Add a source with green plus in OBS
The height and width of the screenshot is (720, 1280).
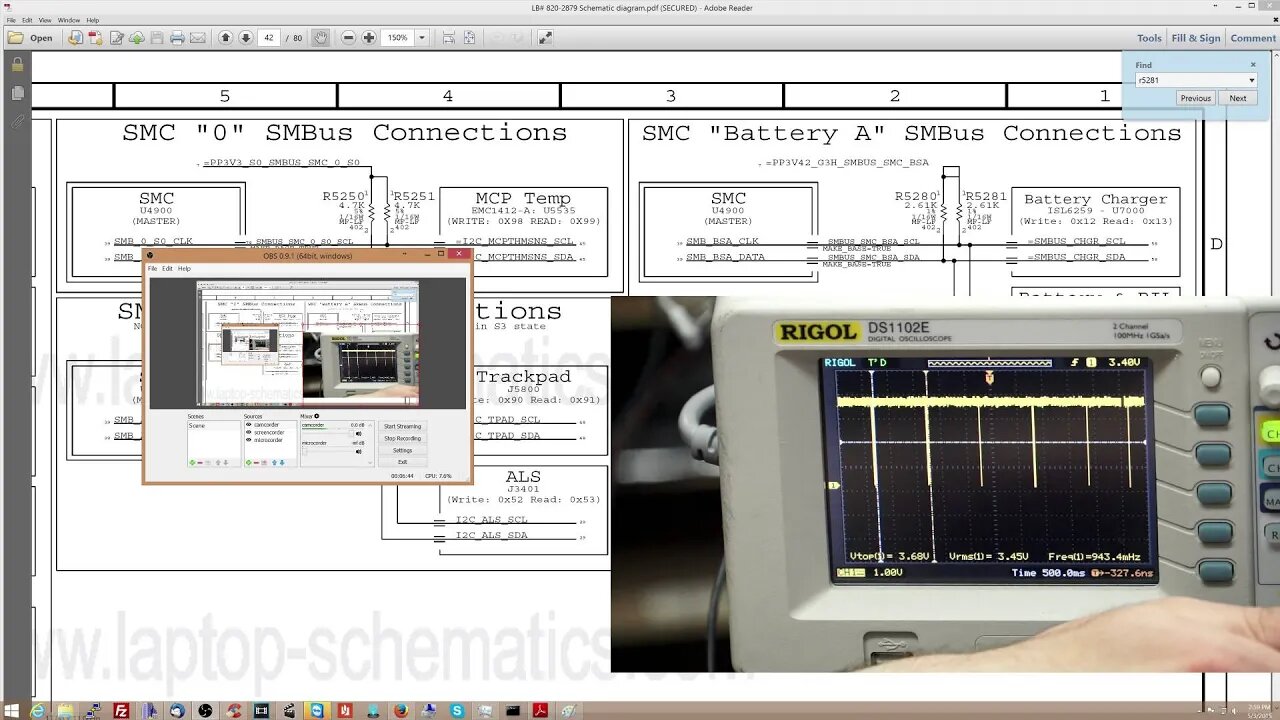(249, 462)
